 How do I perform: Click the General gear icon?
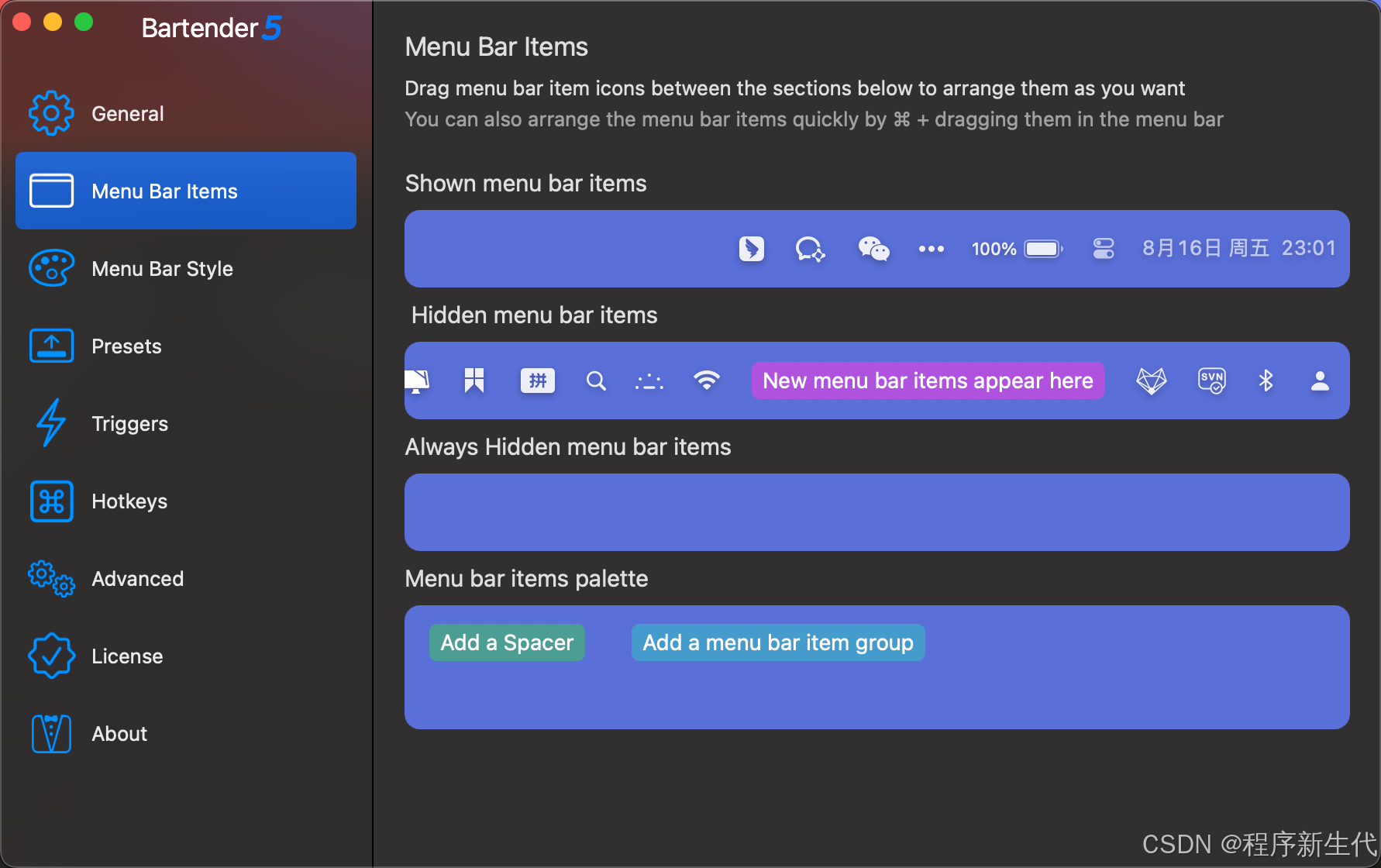[51, 113]
